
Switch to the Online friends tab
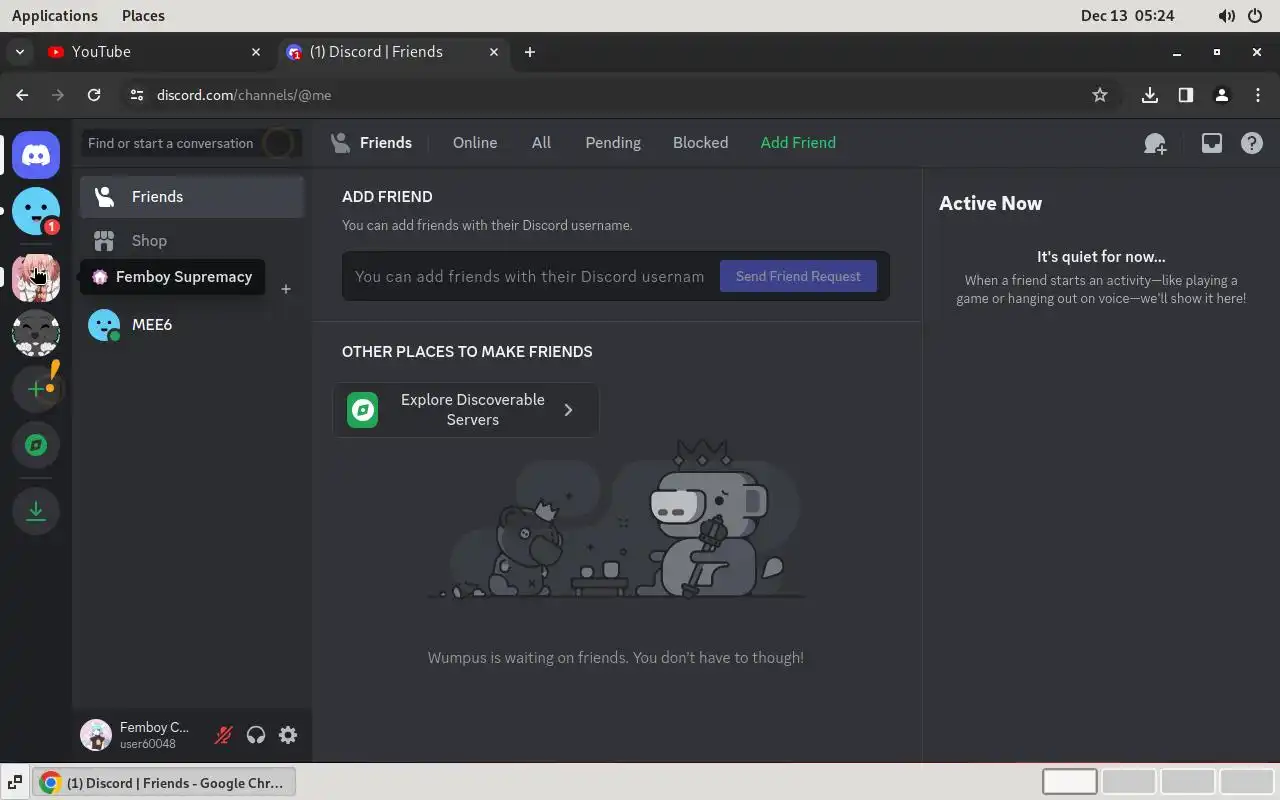pos(475,143)
